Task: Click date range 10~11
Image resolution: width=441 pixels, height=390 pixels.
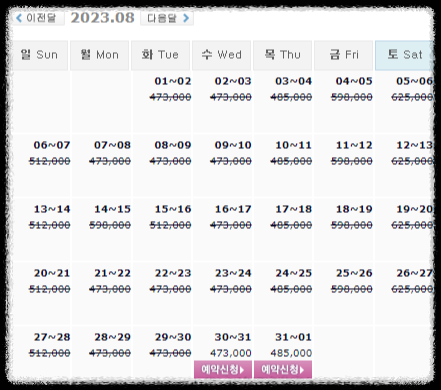Action: (x=294, y=145)
